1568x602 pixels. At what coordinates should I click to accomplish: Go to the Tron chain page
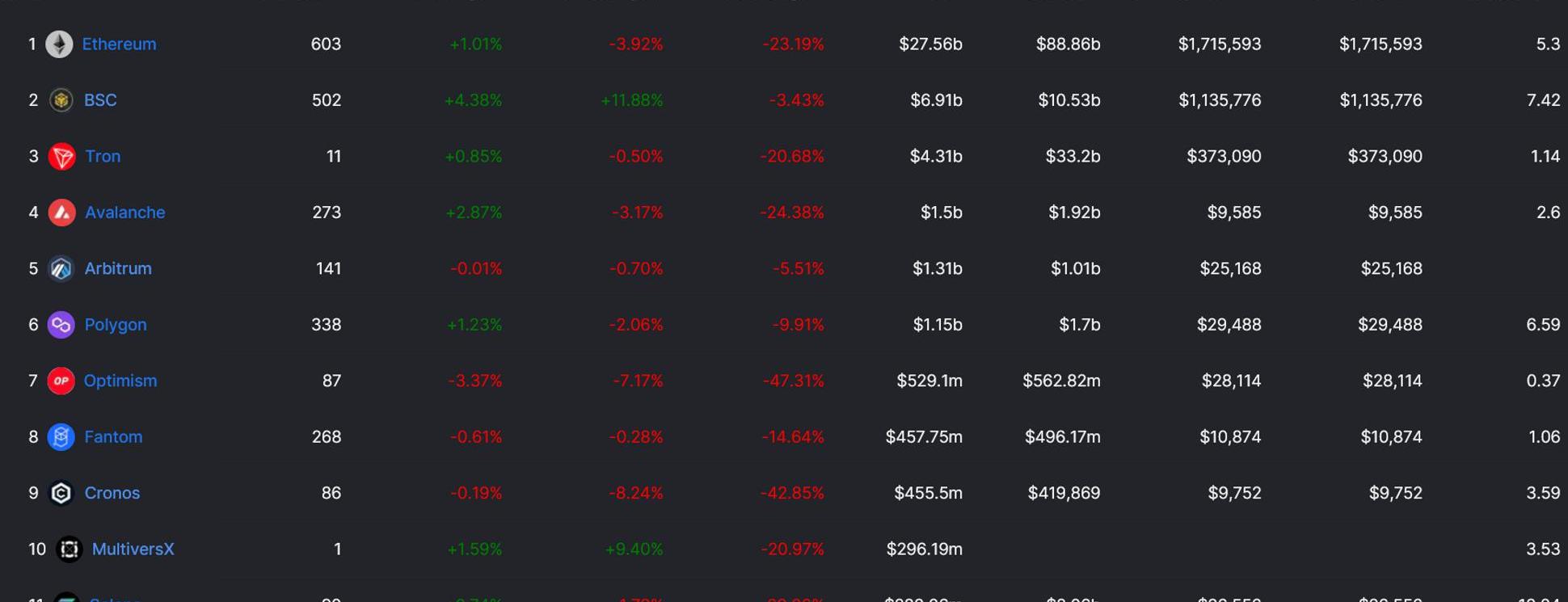(103, 157)
